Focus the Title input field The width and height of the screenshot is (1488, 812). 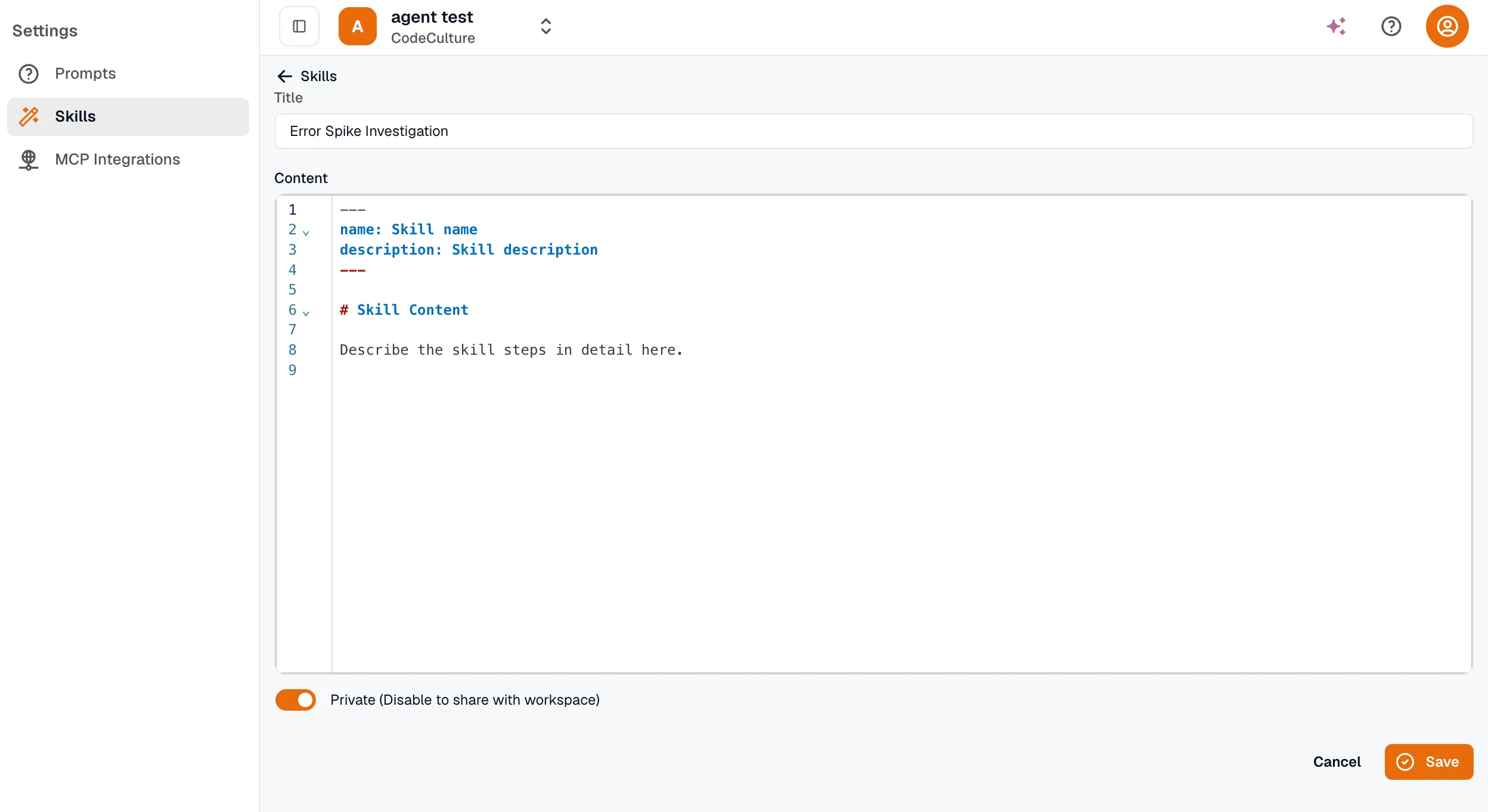[873, 131]
